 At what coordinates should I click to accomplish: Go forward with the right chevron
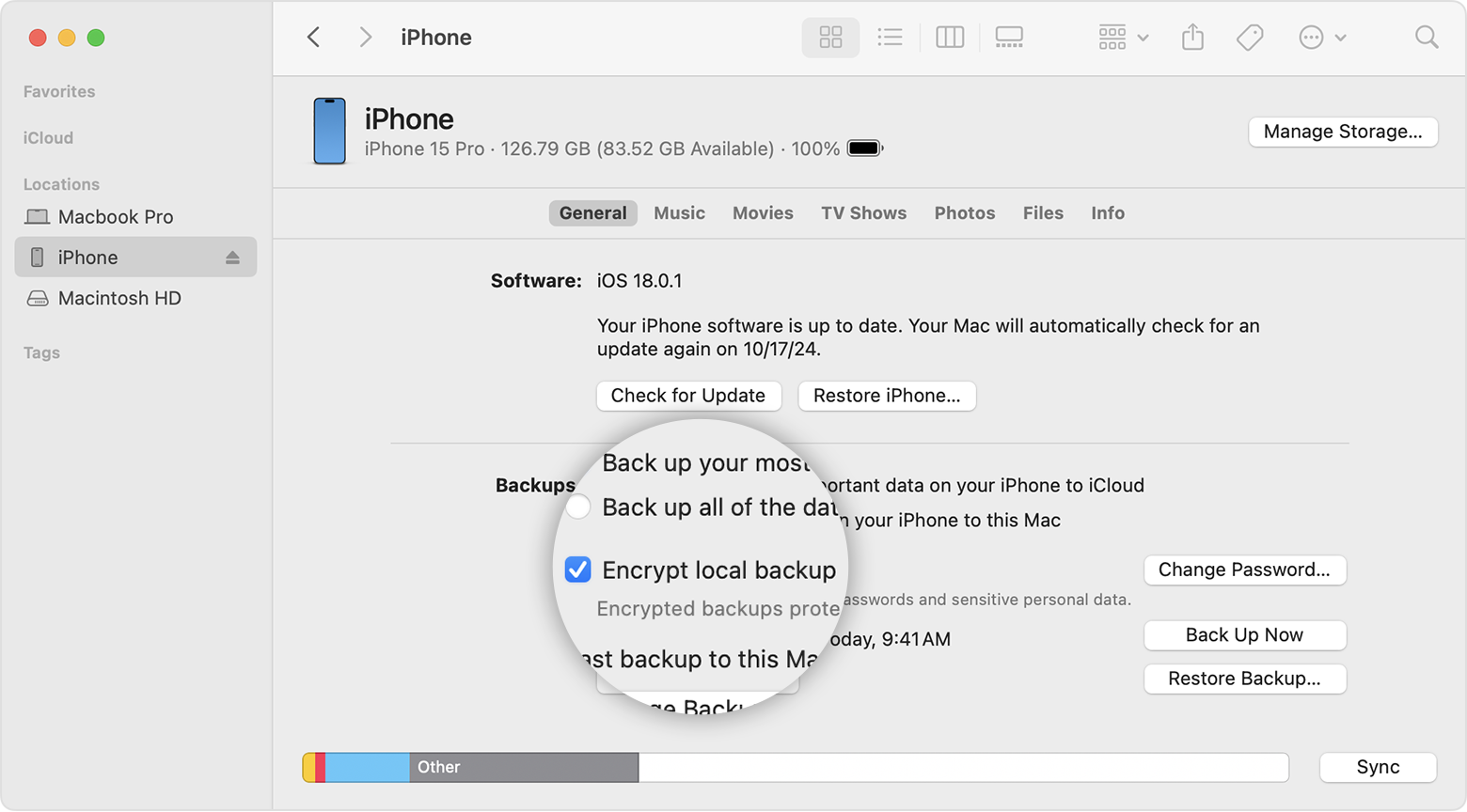coord(366,38)
